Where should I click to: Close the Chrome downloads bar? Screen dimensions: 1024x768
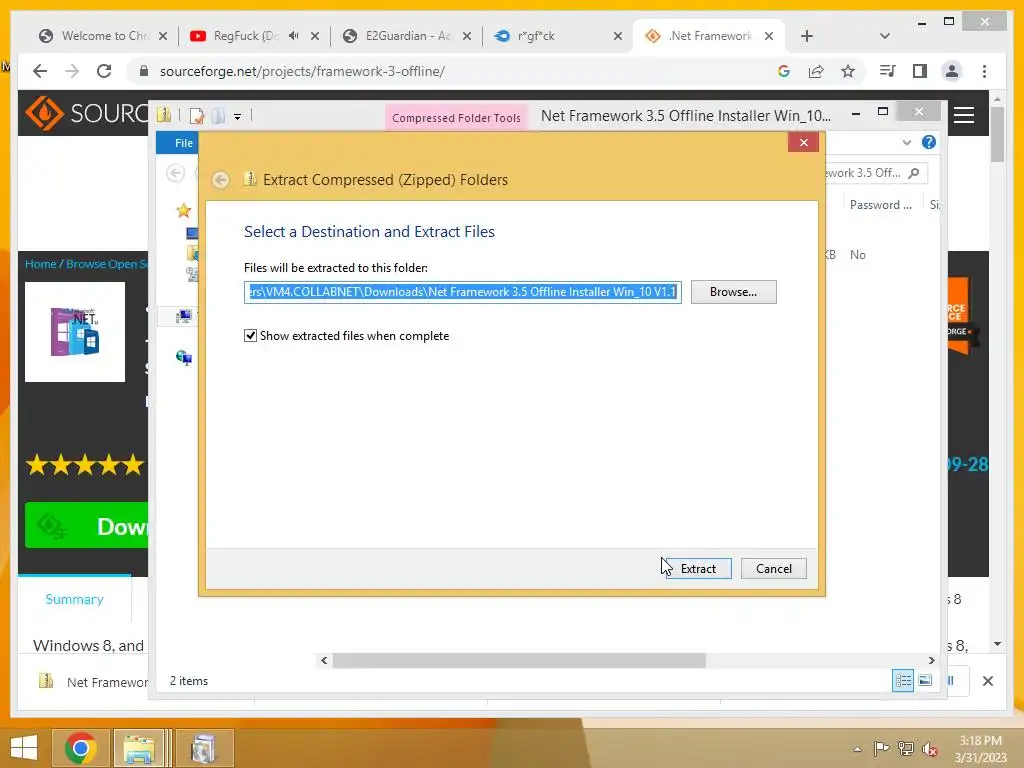click(988, 681)
